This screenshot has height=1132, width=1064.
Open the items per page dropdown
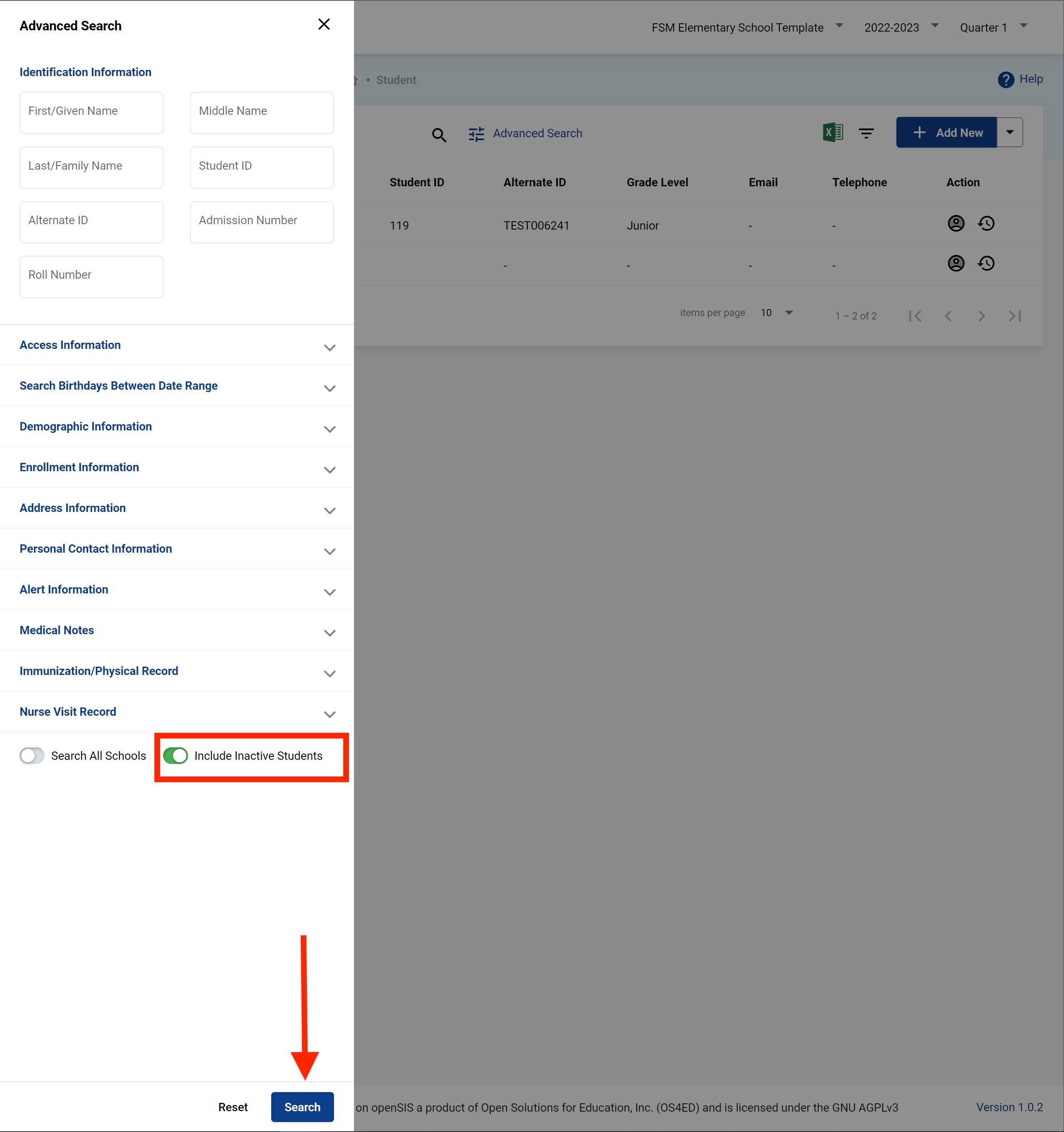pos(776,313)
